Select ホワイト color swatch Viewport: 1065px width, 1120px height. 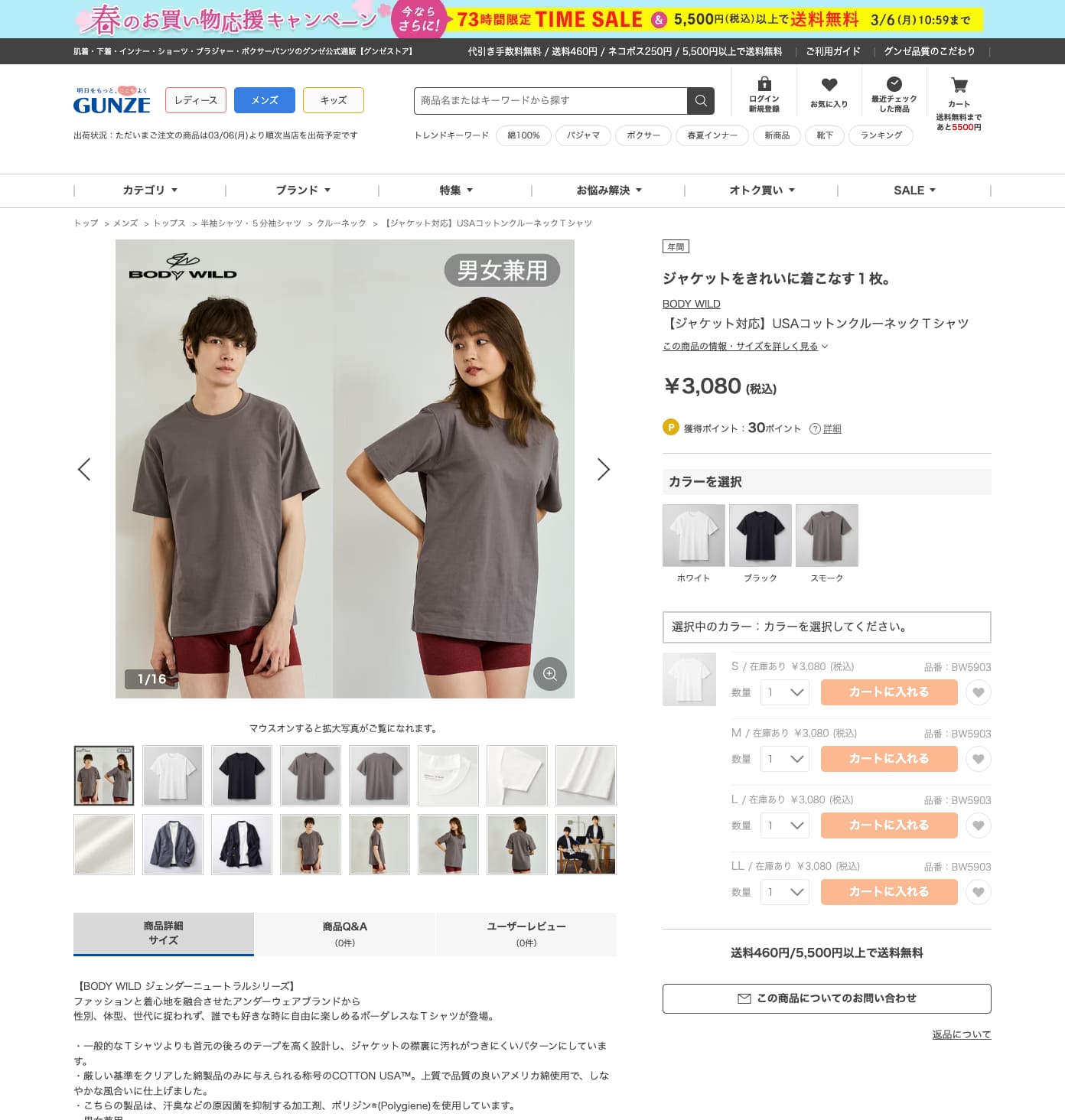pyautogui.click(x=694, y=536)
